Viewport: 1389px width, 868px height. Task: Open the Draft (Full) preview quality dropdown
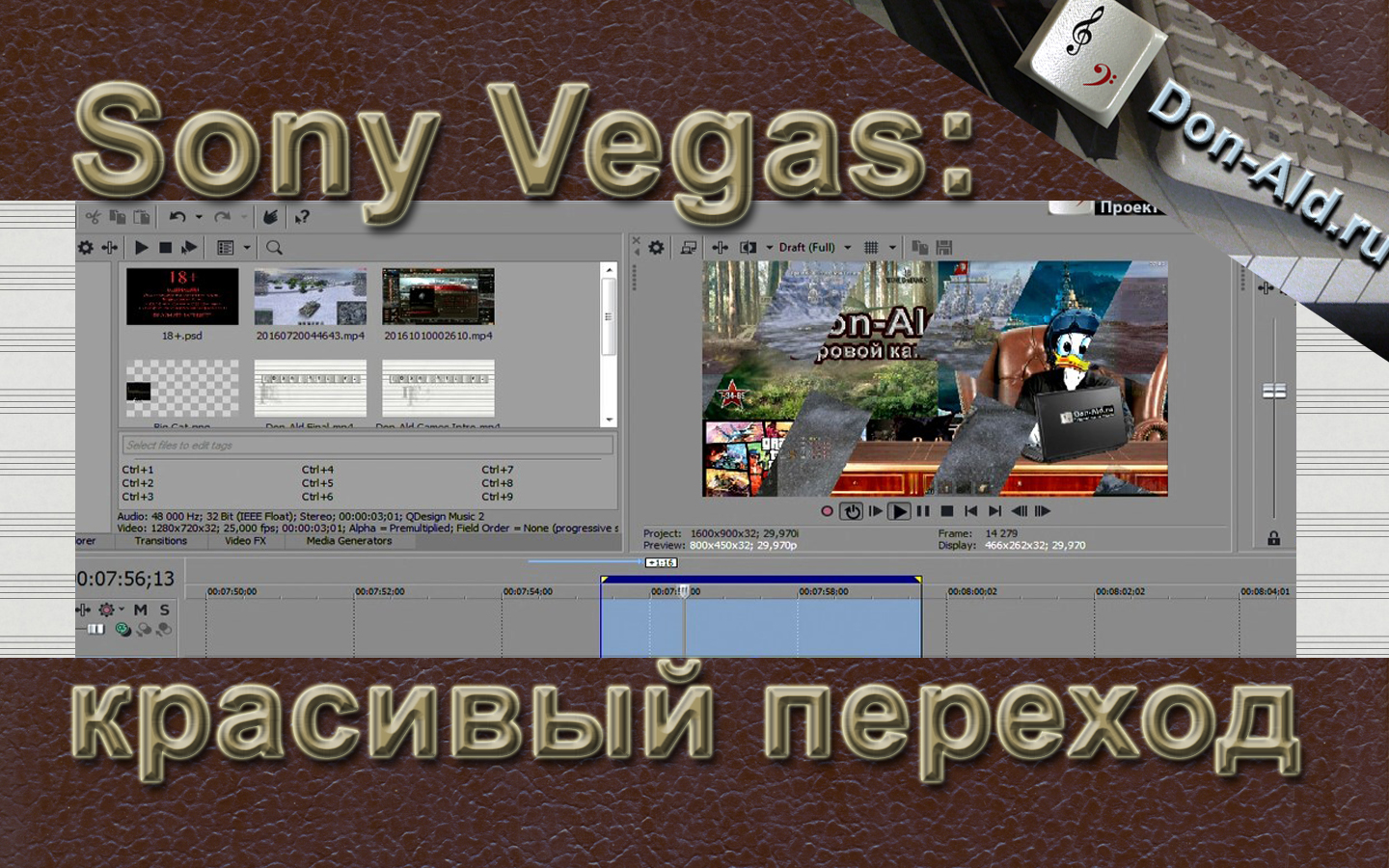click(815, 248)
